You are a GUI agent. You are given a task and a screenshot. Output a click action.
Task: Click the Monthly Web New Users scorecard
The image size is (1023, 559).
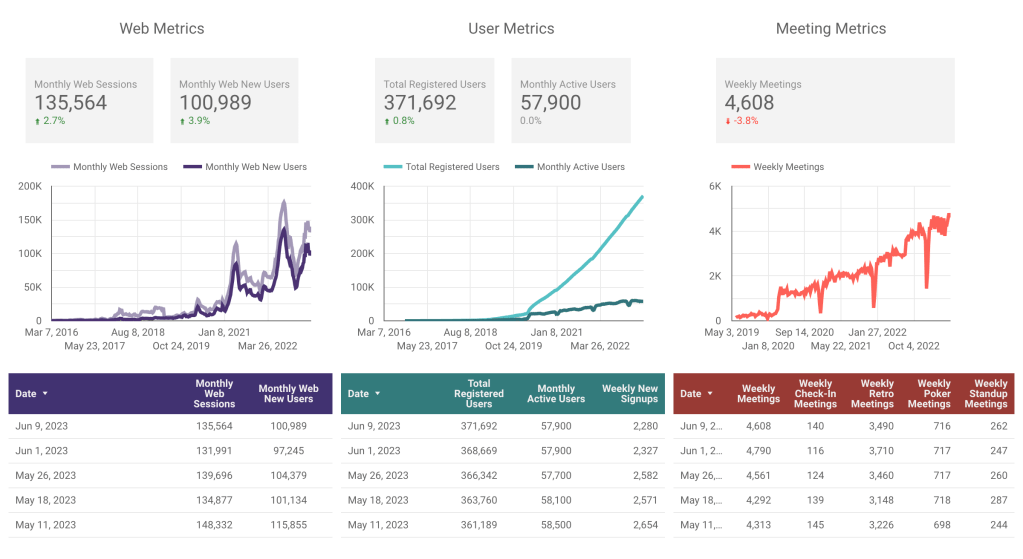[x=234, y=100]
